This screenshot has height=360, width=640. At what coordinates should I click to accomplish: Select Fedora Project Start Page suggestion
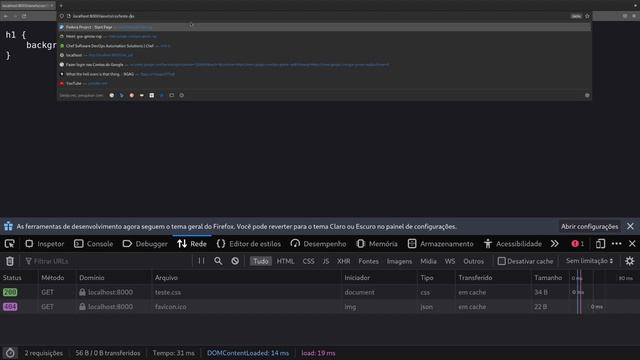coord(324,27)
